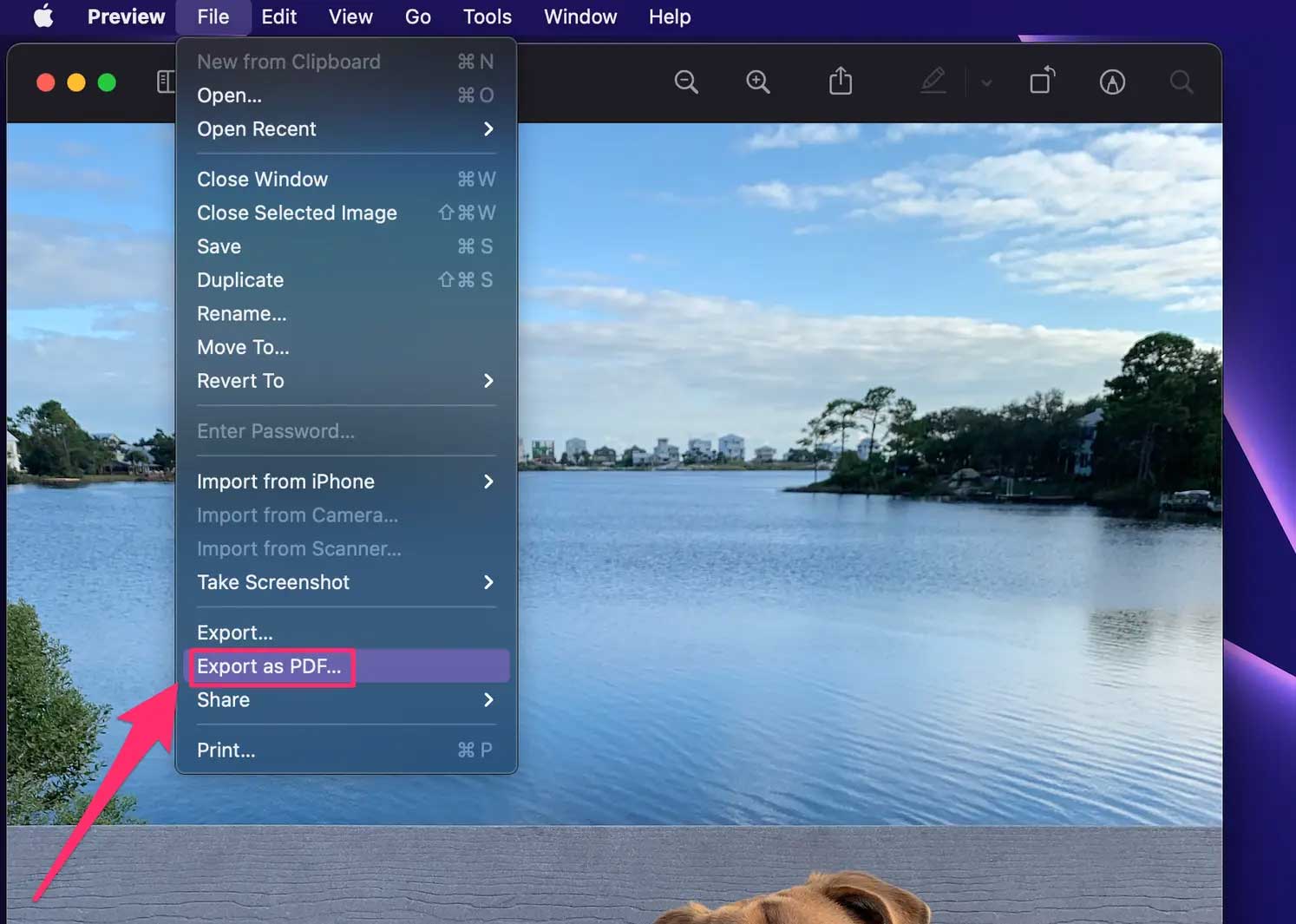The image size is (1296, 924).
Task: Expand the Take Screenshot submenu
Action: tap(346, 582)
